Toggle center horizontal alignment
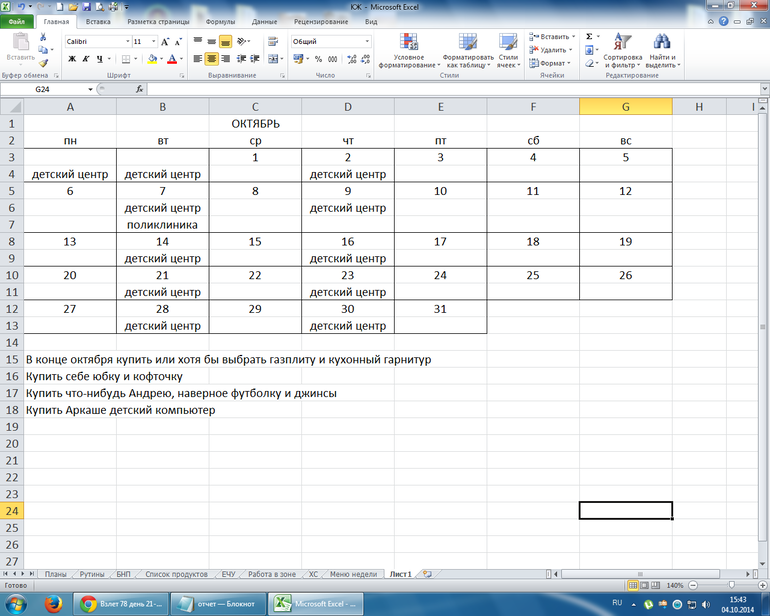This screenshot has height=616, width=770. 212,59
